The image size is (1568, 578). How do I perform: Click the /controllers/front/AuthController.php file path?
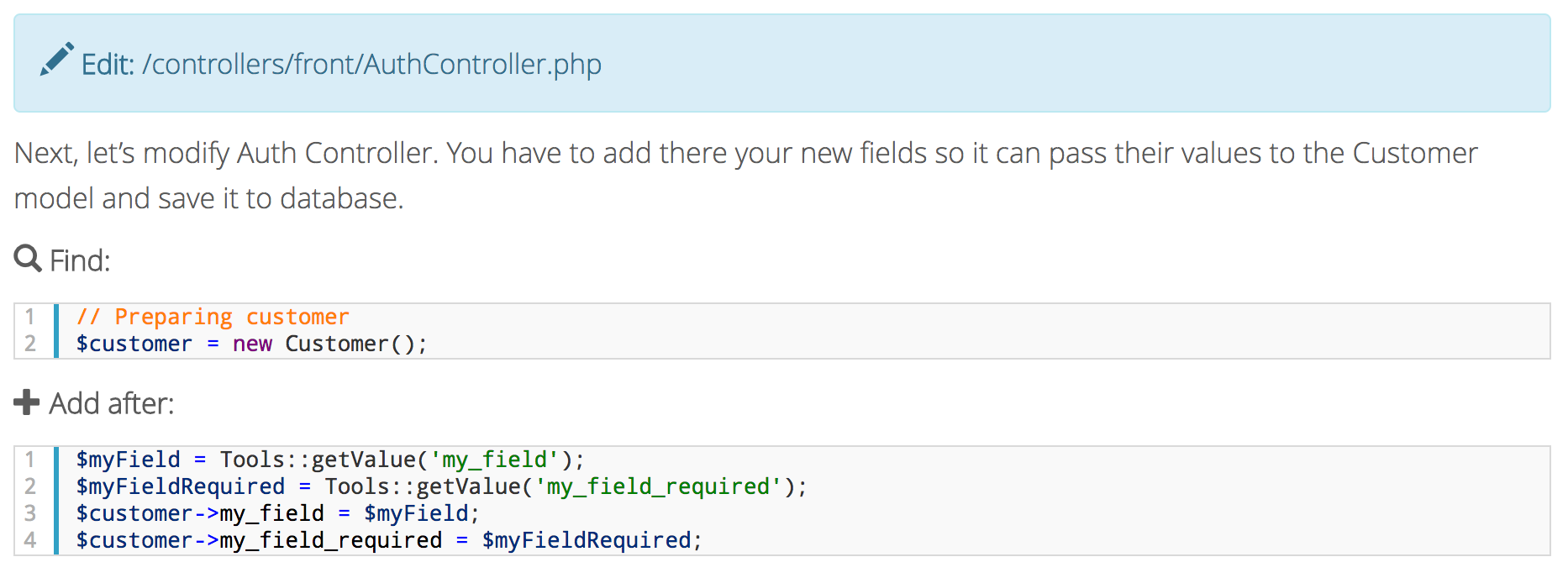coord(371,64)
